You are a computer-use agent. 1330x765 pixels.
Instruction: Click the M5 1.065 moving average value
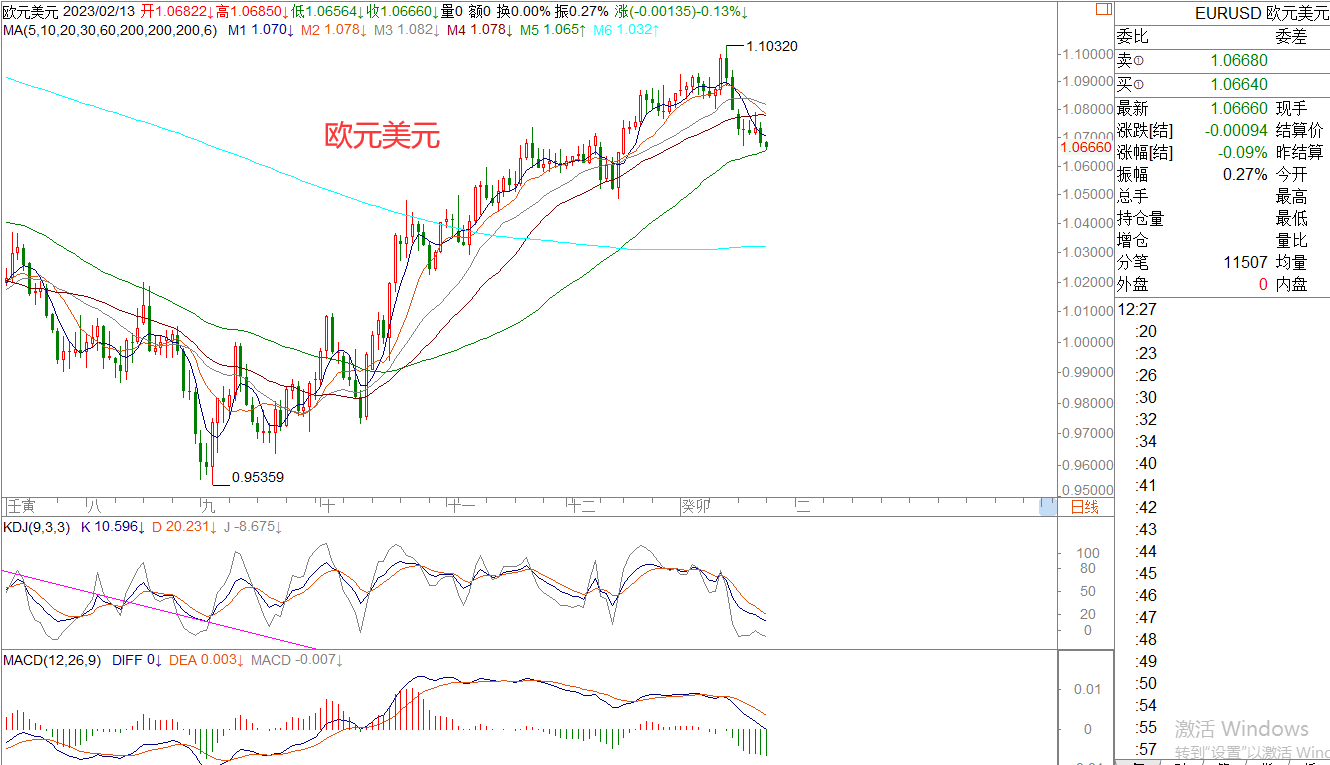coord(553,30)
